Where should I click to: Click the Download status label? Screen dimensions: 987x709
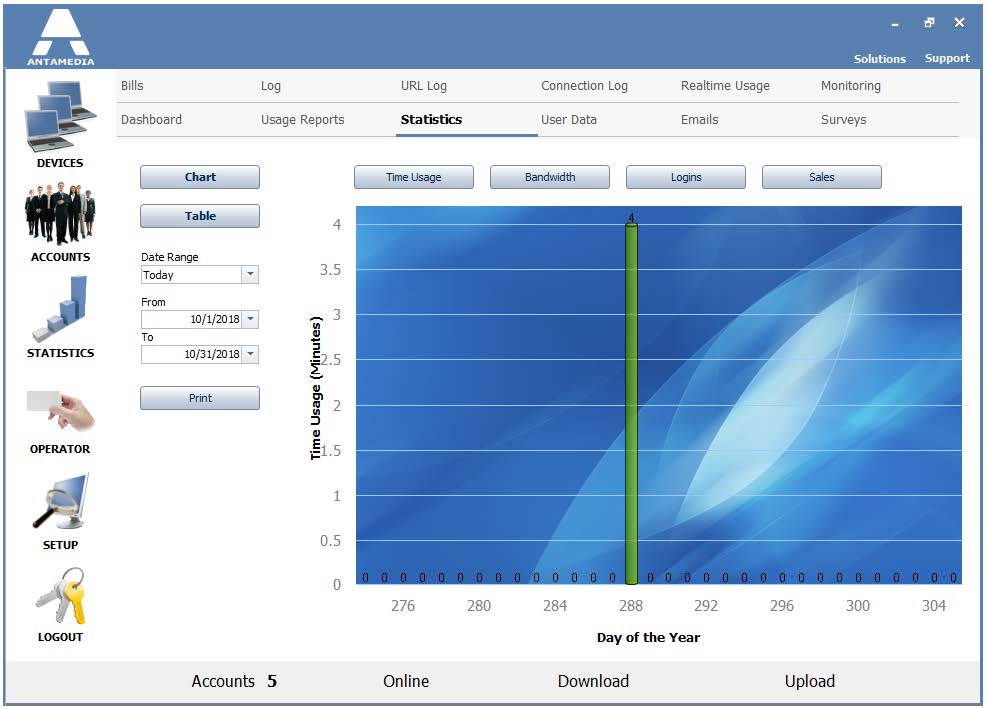point(593,681)
